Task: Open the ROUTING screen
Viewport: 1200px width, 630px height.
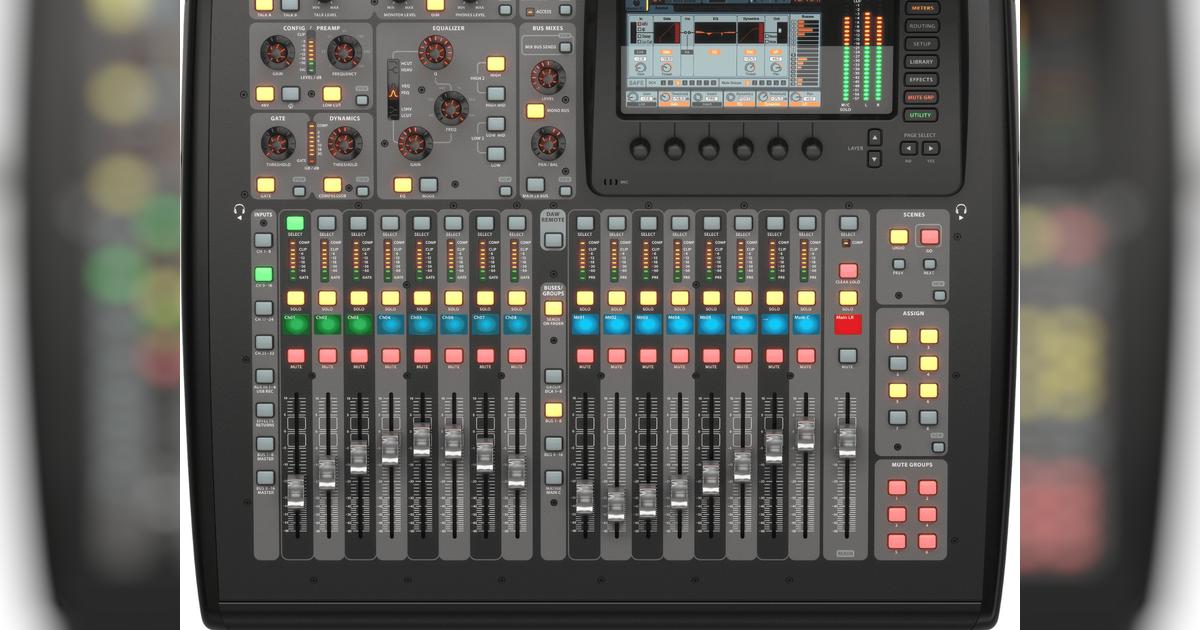Action: pyautogui.click(x=923, y=26)
